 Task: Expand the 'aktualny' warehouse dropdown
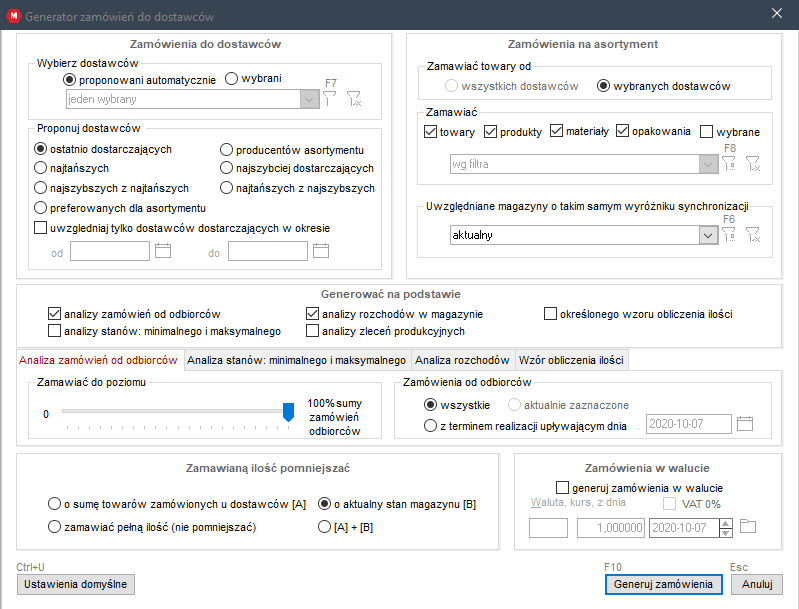pos(708,235)
